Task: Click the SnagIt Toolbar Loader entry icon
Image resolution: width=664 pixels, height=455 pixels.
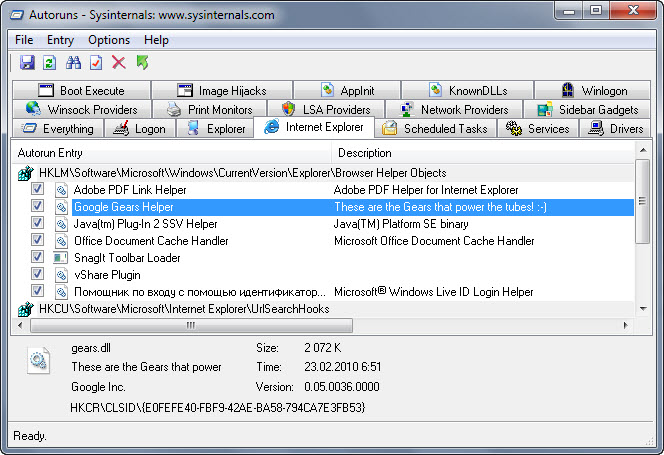Action: tap(61, 258)
